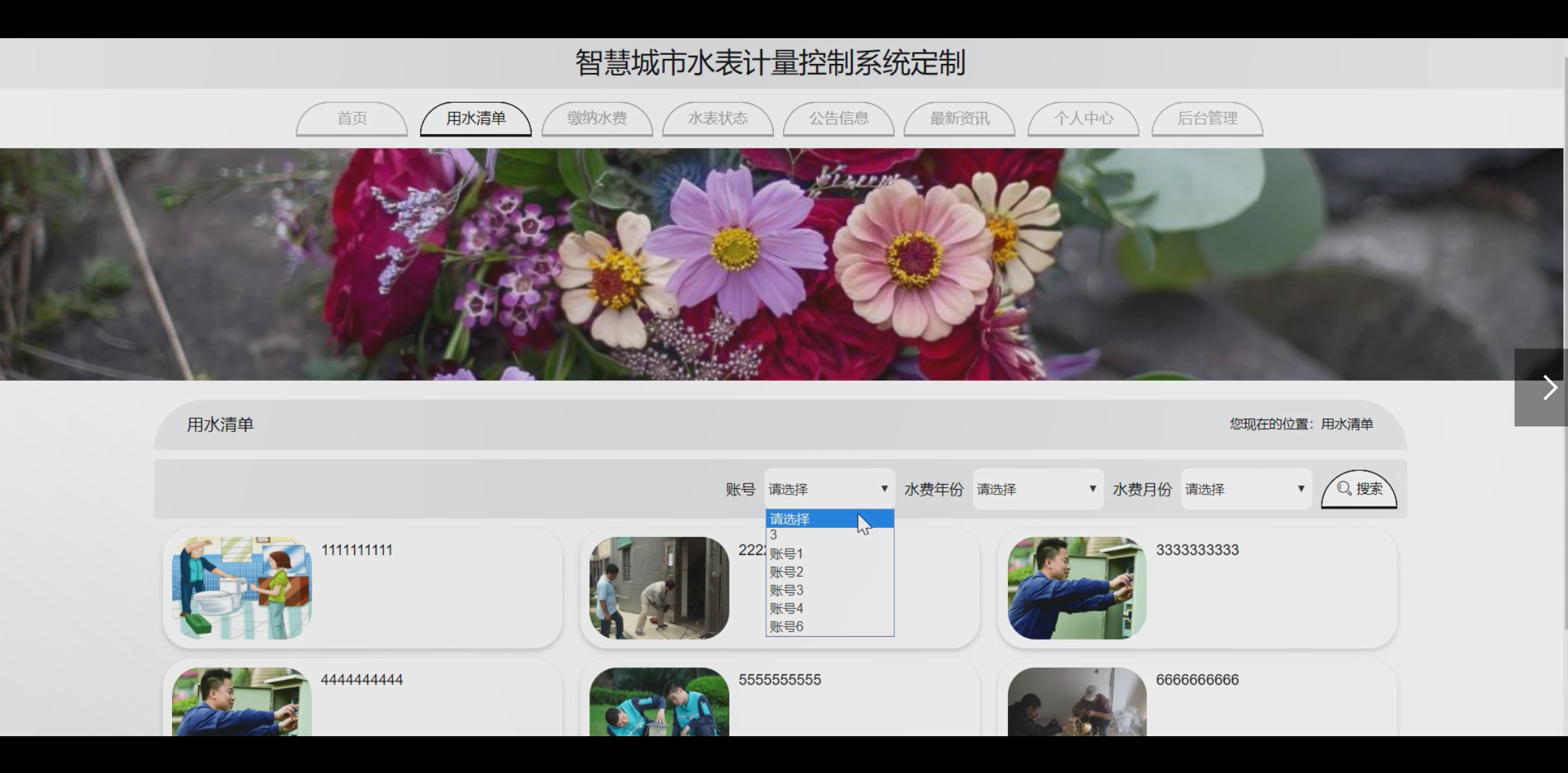This screenshot has height=773, width=1568.
Task: Switch to the 水表状态 tab
Action: (718, 118)
